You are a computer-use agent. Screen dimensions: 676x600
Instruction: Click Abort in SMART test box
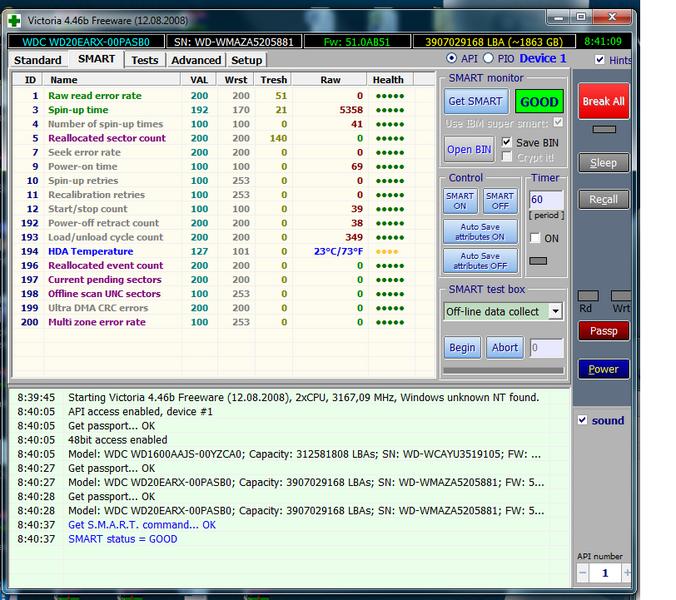[505, 347]
